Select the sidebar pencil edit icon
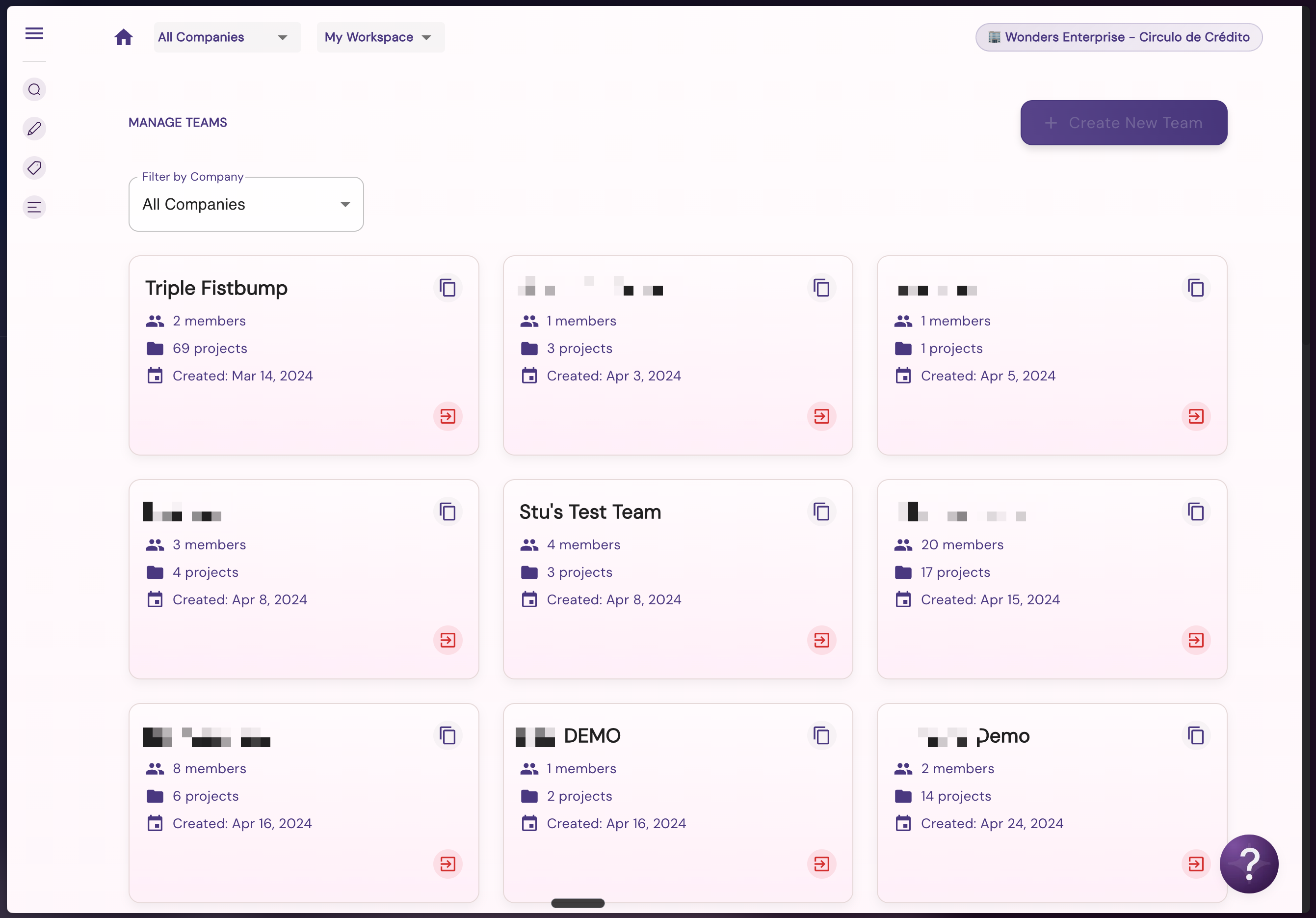The image size is (1316, 918). coord(34,129)
